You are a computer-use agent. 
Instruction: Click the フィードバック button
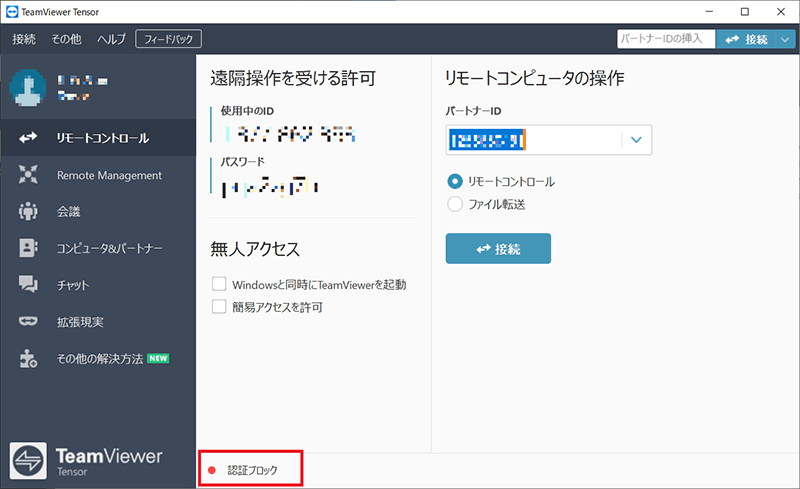[168, 39]
